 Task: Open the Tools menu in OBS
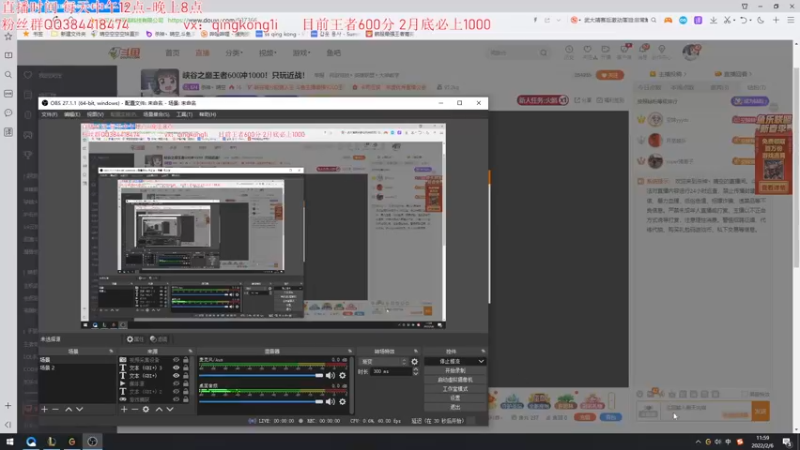click(x=184, y=115)
